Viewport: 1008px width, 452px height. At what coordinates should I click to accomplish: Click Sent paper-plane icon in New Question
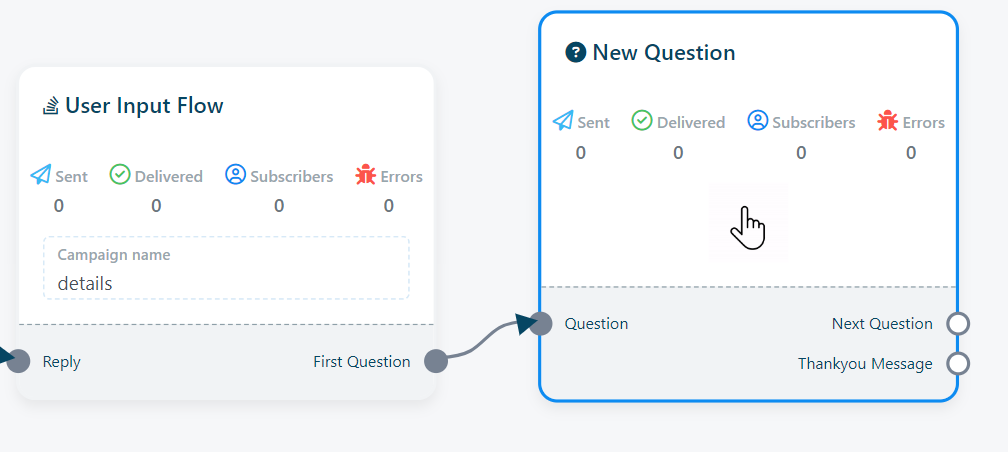click(x=563, y=122)
